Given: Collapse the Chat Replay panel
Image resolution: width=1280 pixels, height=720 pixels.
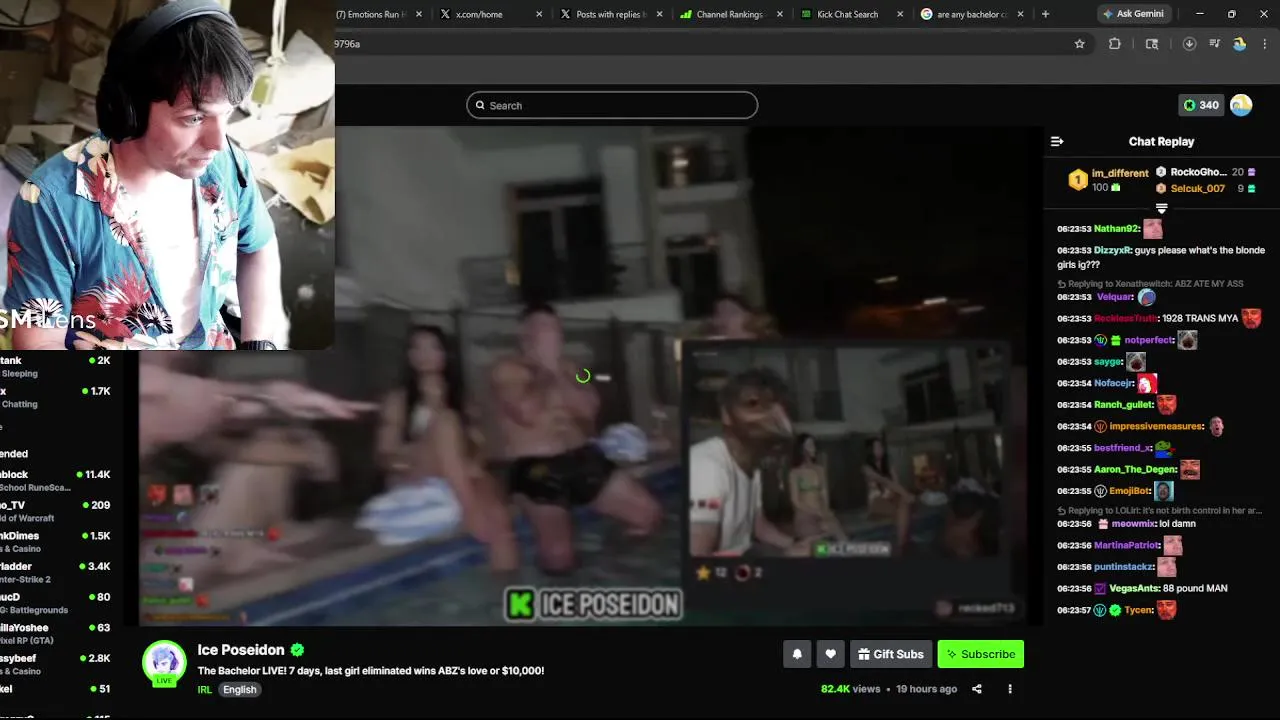Looking at the screenshot, I should [x=1057, y=141].
